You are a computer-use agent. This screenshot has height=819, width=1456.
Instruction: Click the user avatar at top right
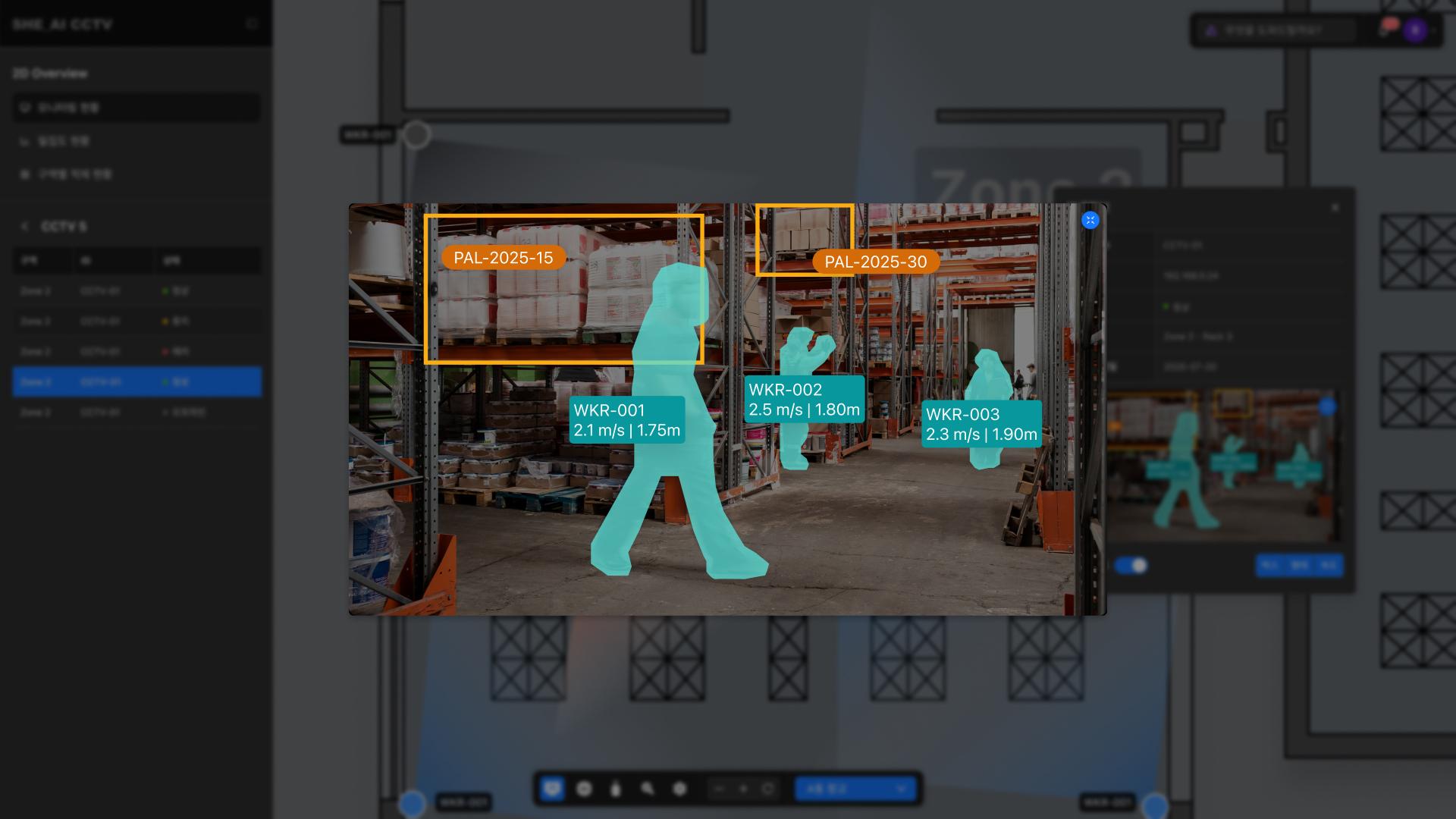(x=1414, y=30)
